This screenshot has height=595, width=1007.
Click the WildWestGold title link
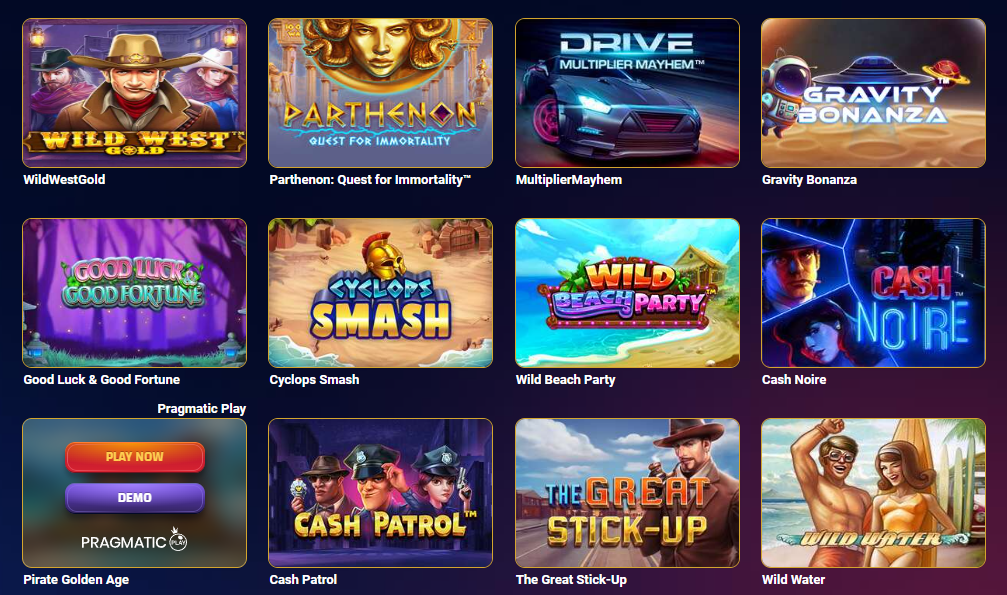[64, 180]
